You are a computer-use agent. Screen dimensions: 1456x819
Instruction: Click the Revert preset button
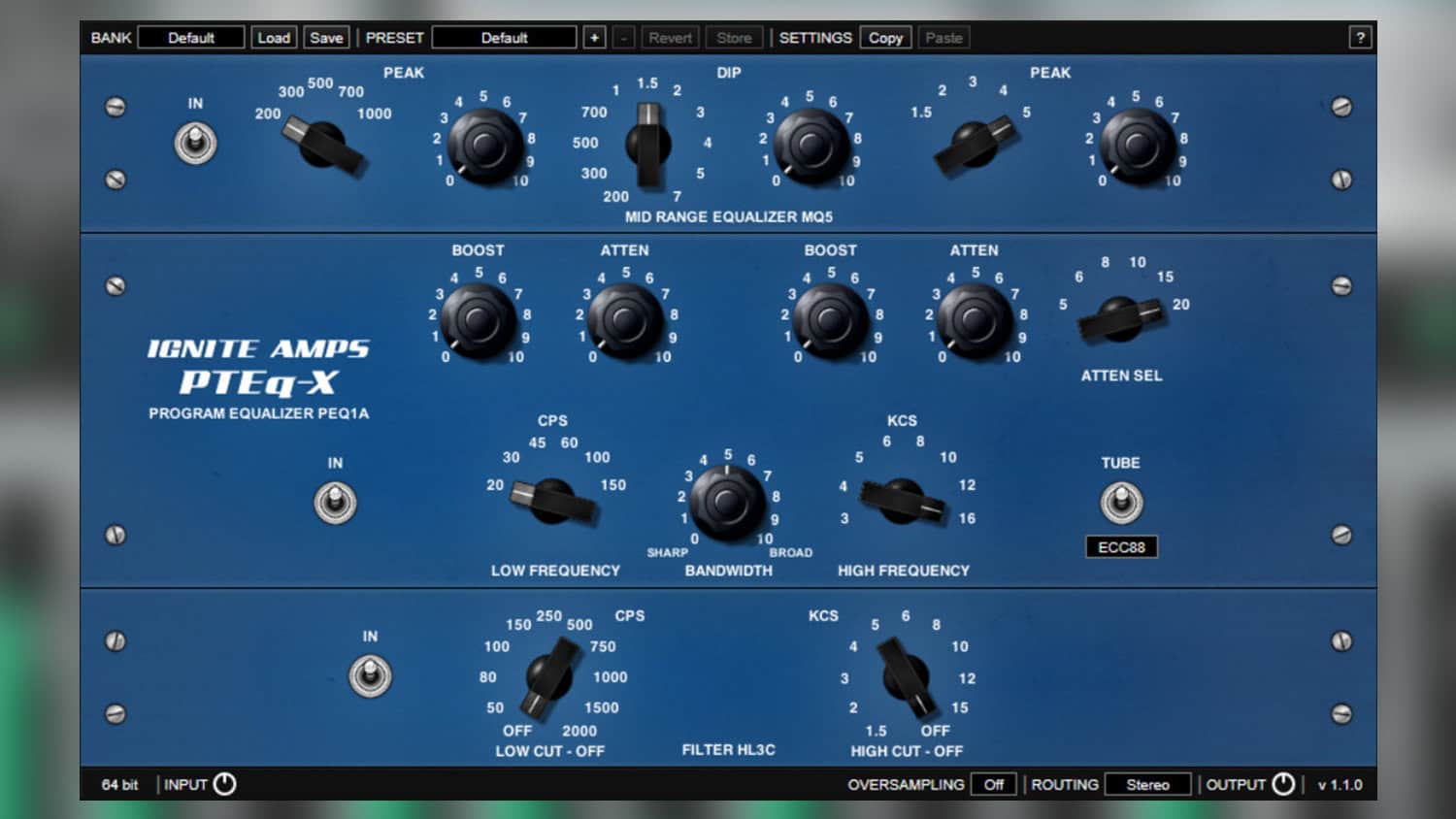(670, 38)
